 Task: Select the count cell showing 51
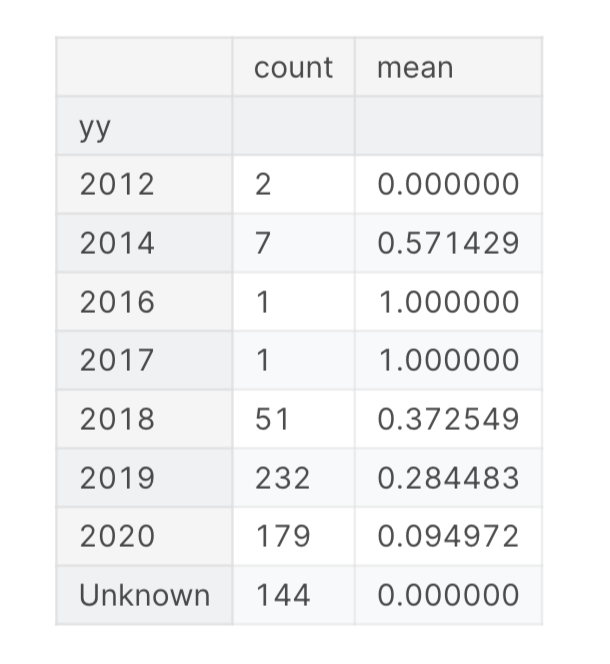coord(273,419)
